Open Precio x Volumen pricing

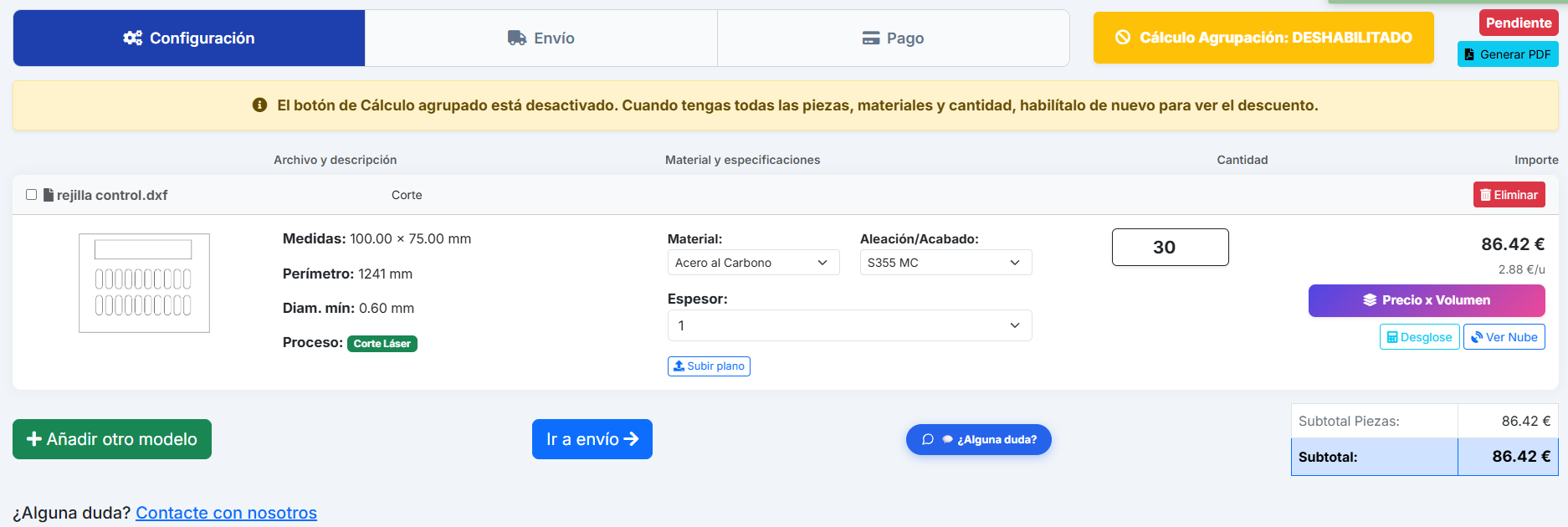coord(1427,300)
